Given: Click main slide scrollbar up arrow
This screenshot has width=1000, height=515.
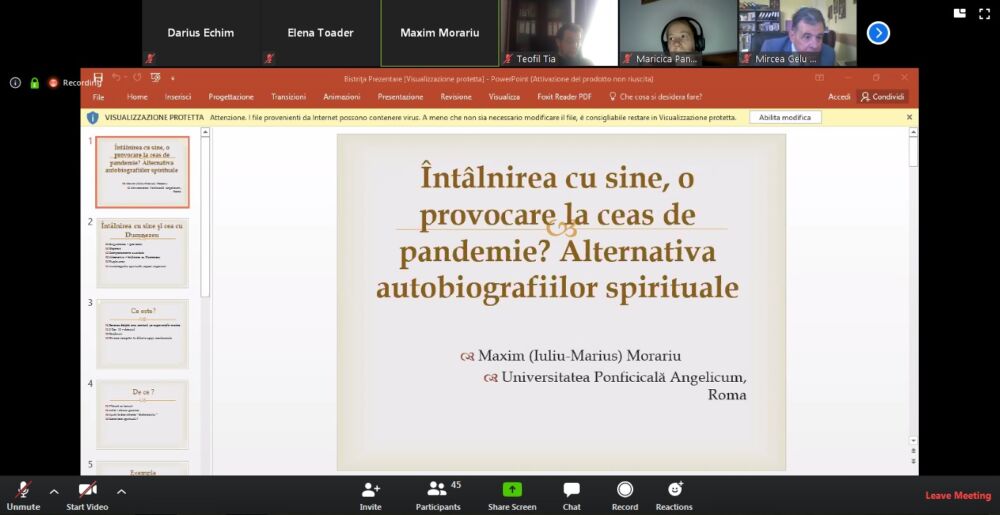Looking at the screenshot, I should pyautogui.click(x=913, y=132).
